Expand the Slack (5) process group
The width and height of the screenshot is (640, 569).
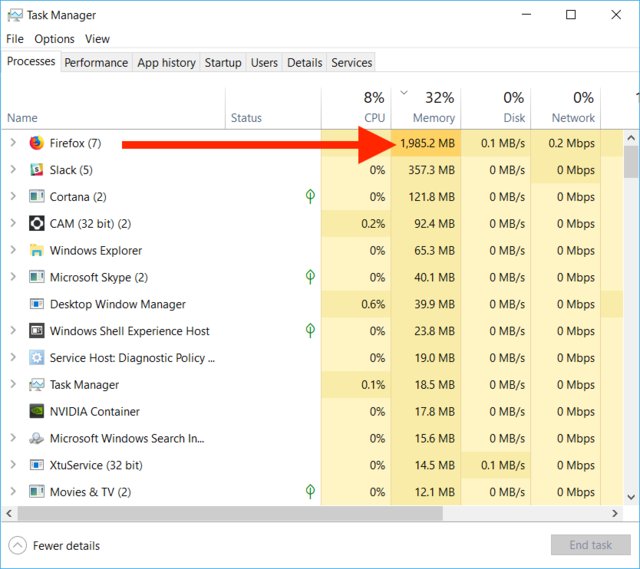click(x=13, y=170)
